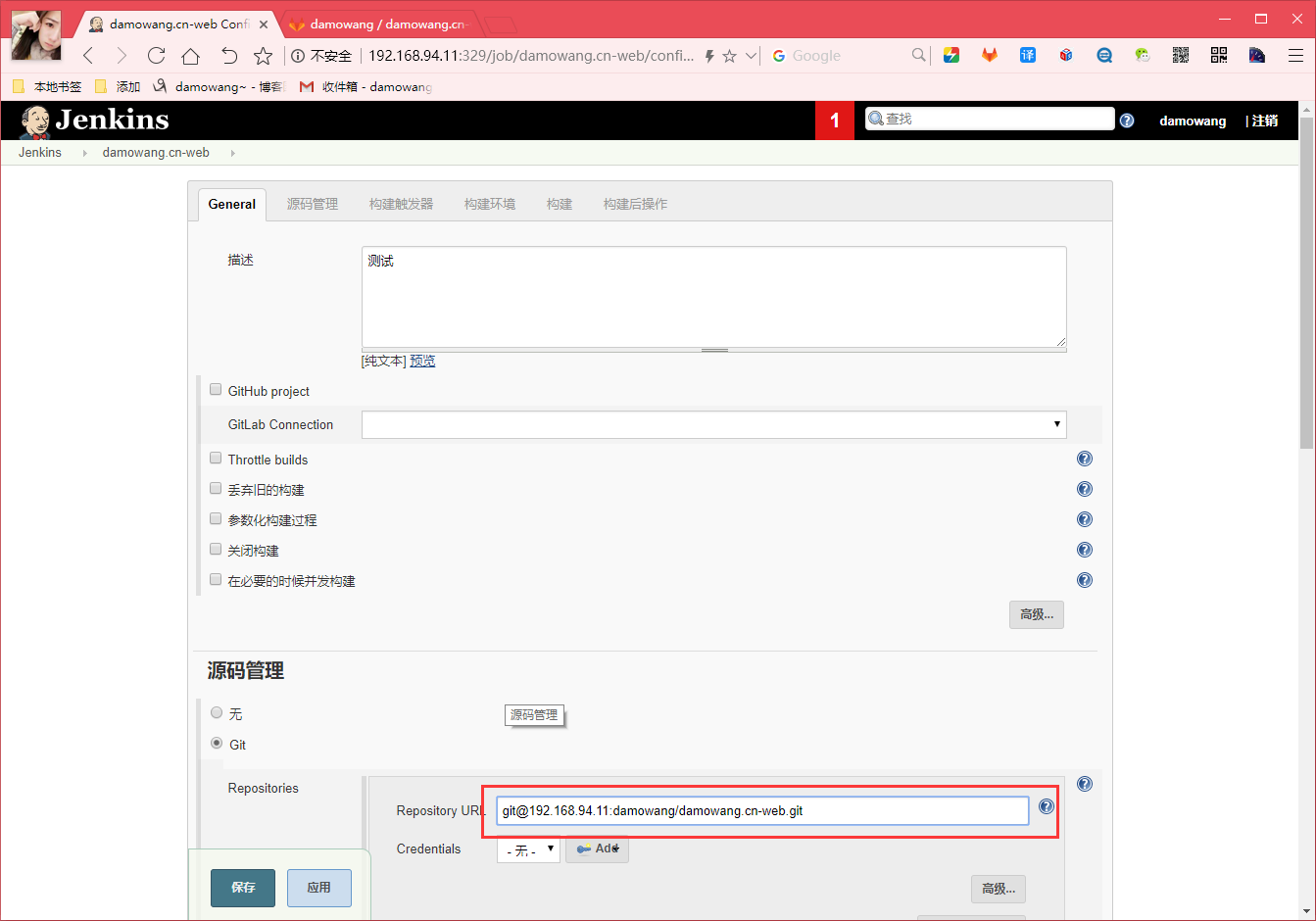Click the notification badge showing 1
This screenshot has width=1316, height=921.
(x=835, y=121)
